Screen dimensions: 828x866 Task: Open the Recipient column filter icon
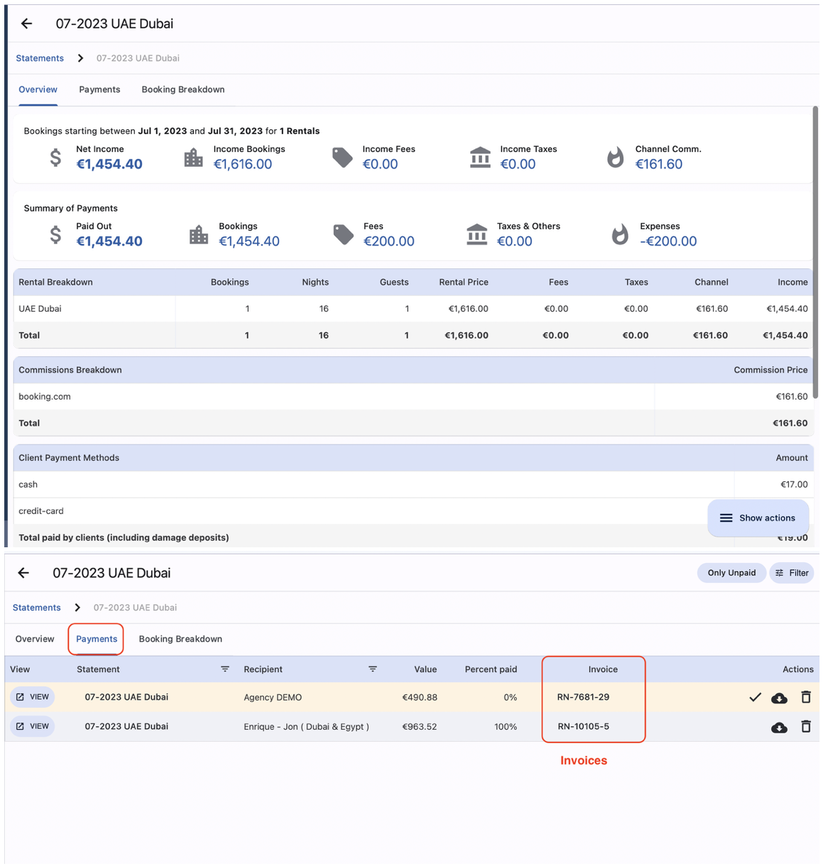[372, 669]
